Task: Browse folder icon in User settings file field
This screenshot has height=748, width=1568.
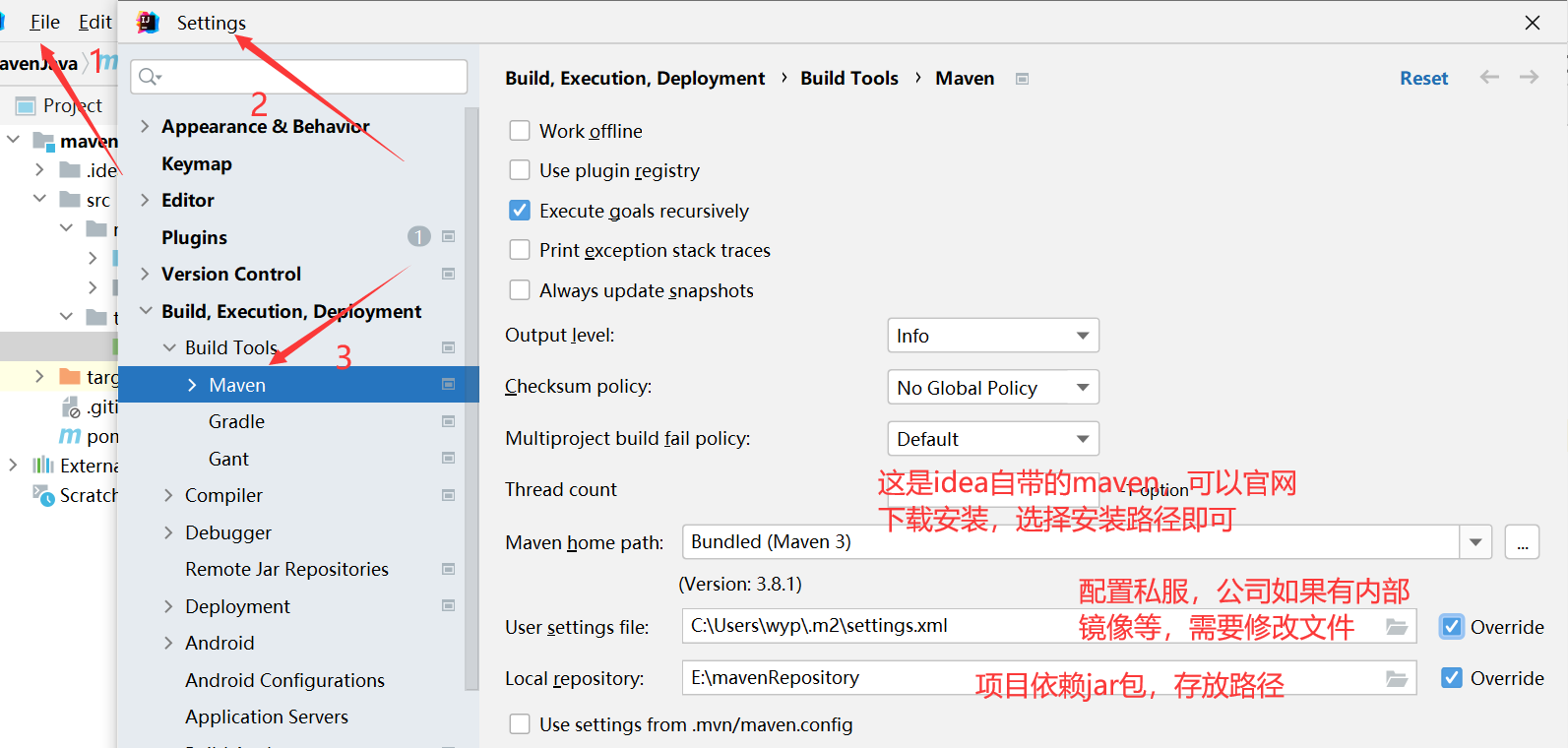Action: point(1397,626)
